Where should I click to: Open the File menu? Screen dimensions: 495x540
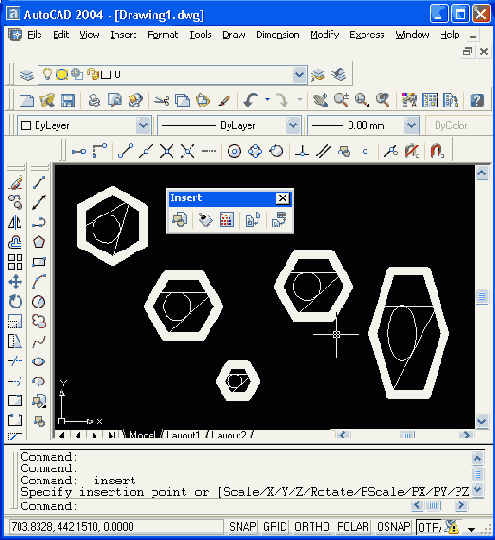[x=34, y=35]
